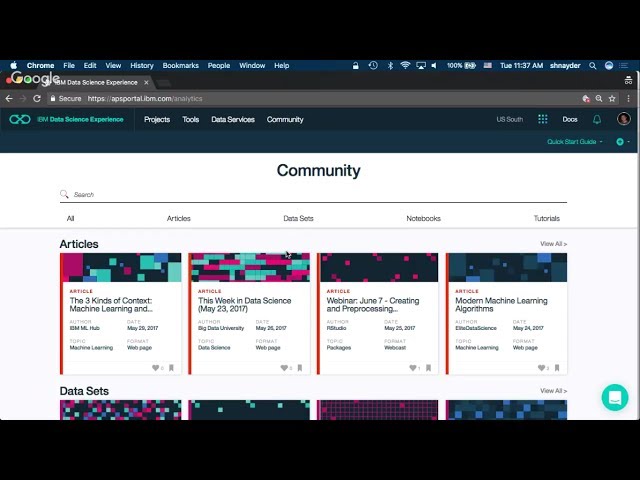Open the notifications bell icon
Image resolution: width=640 pixels, height=480 pixels.
(597, 119)
